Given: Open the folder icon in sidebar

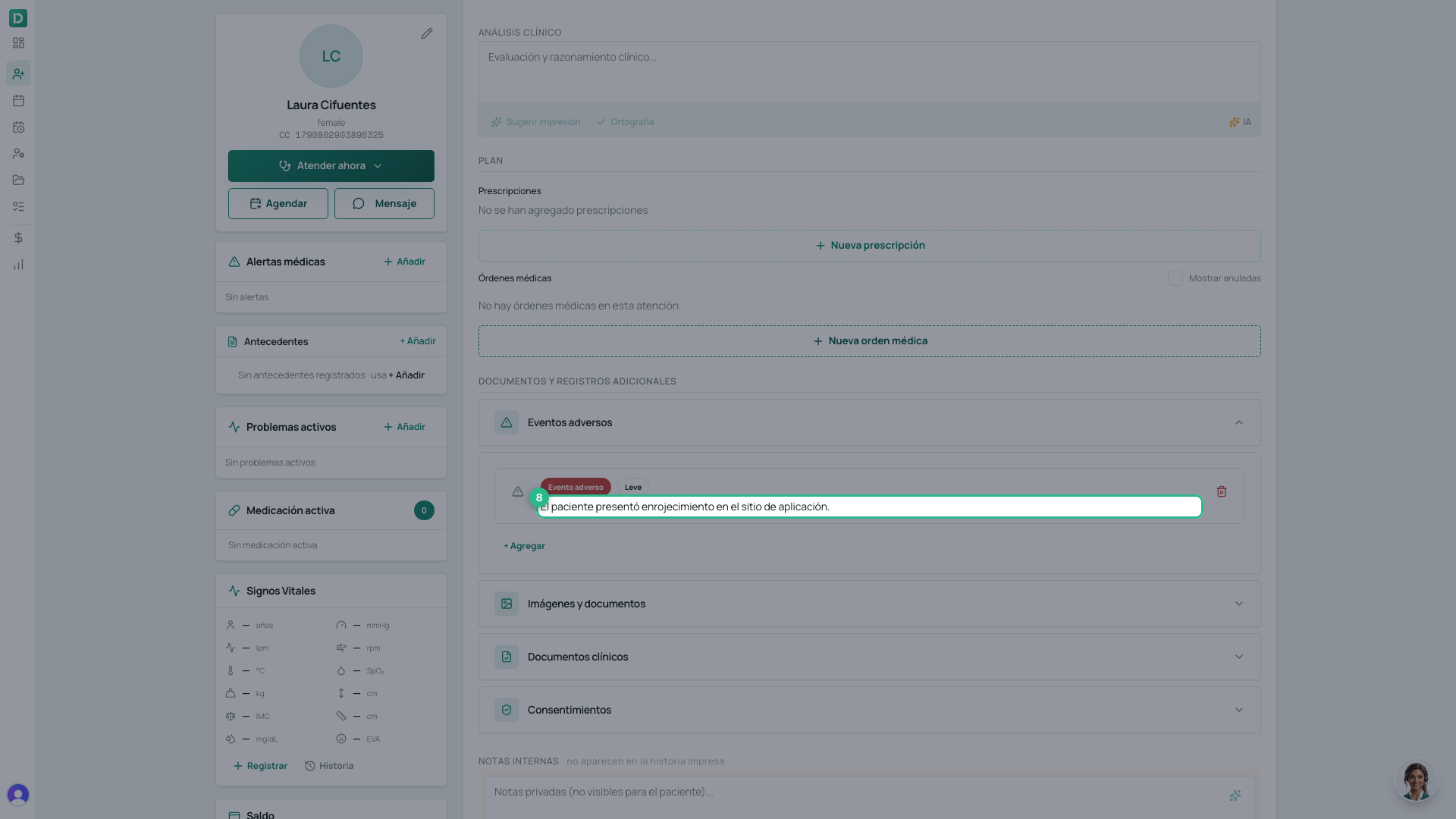Looking at the screenshot, I should (x=18, y=180).
